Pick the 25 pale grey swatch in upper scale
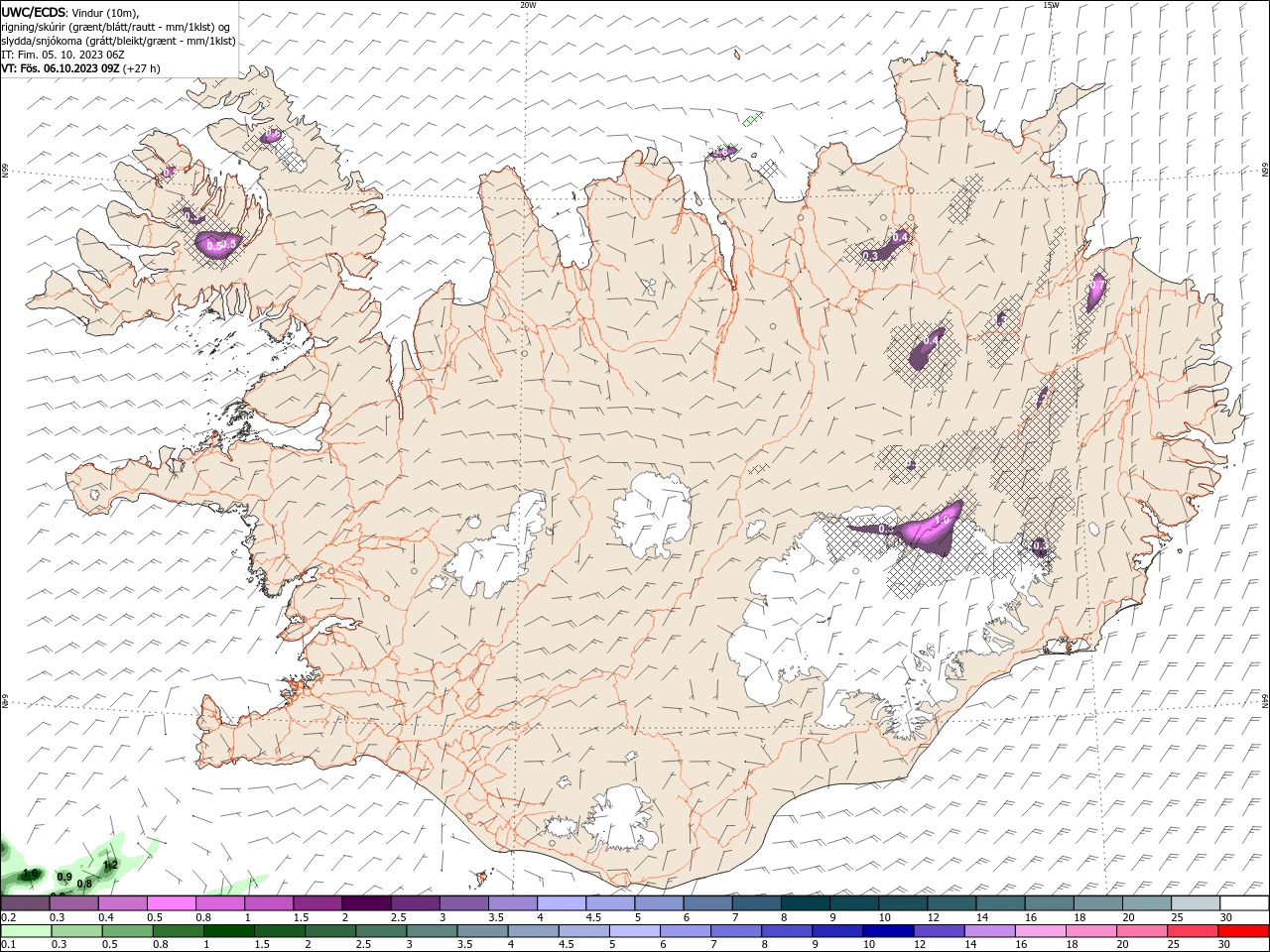Screen dimensions: 1270x952 point(1196,903)
